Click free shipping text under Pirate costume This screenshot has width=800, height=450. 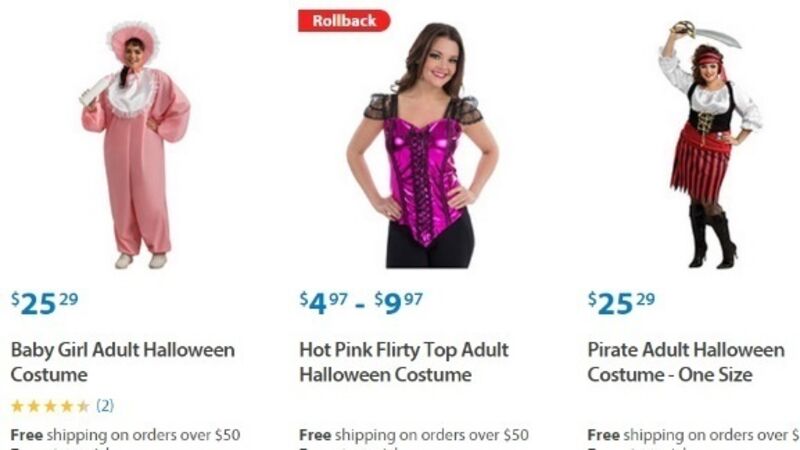tap(693, 435)
